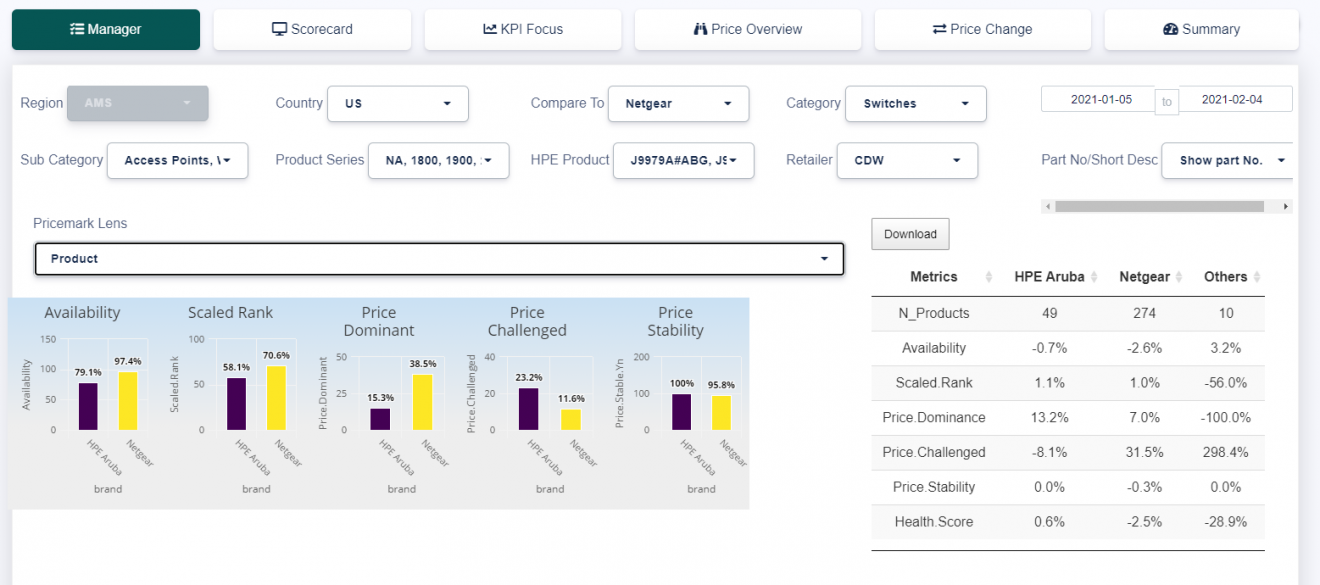
Task: Click the Download button
Action: [x=910, y=234]
